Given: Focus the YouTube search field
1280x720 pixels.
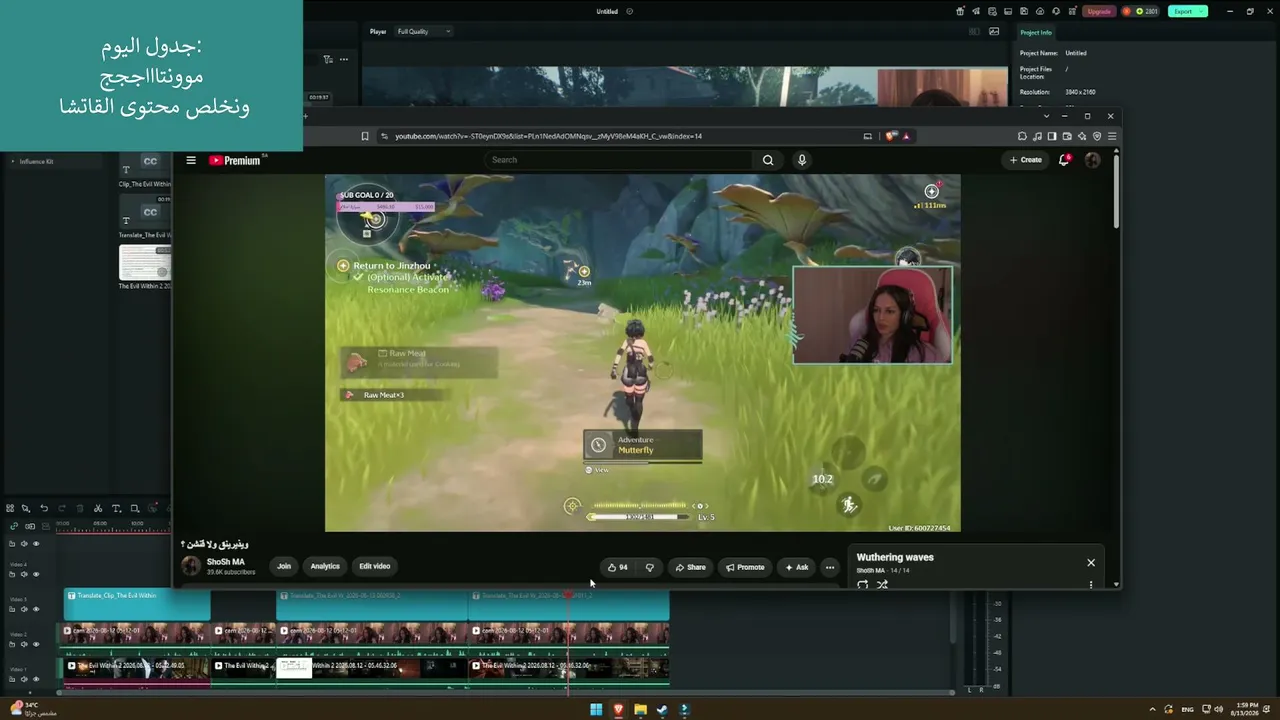Looking at the screenshot, I should pyautogui.click(x=618, y=160).
